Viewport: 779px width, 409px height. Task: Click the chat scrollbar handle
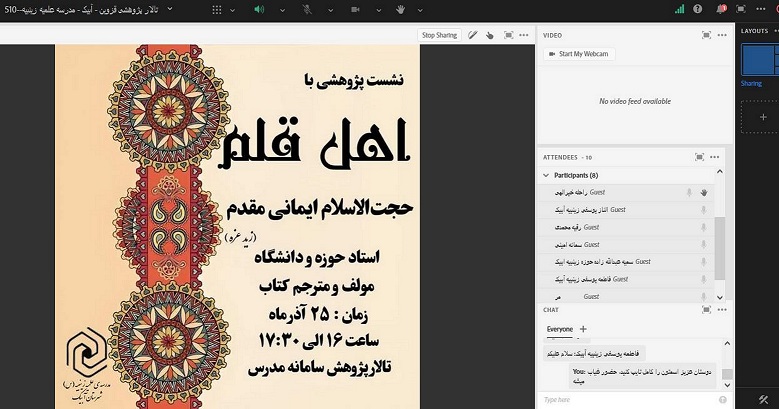(x=727, y=374)
